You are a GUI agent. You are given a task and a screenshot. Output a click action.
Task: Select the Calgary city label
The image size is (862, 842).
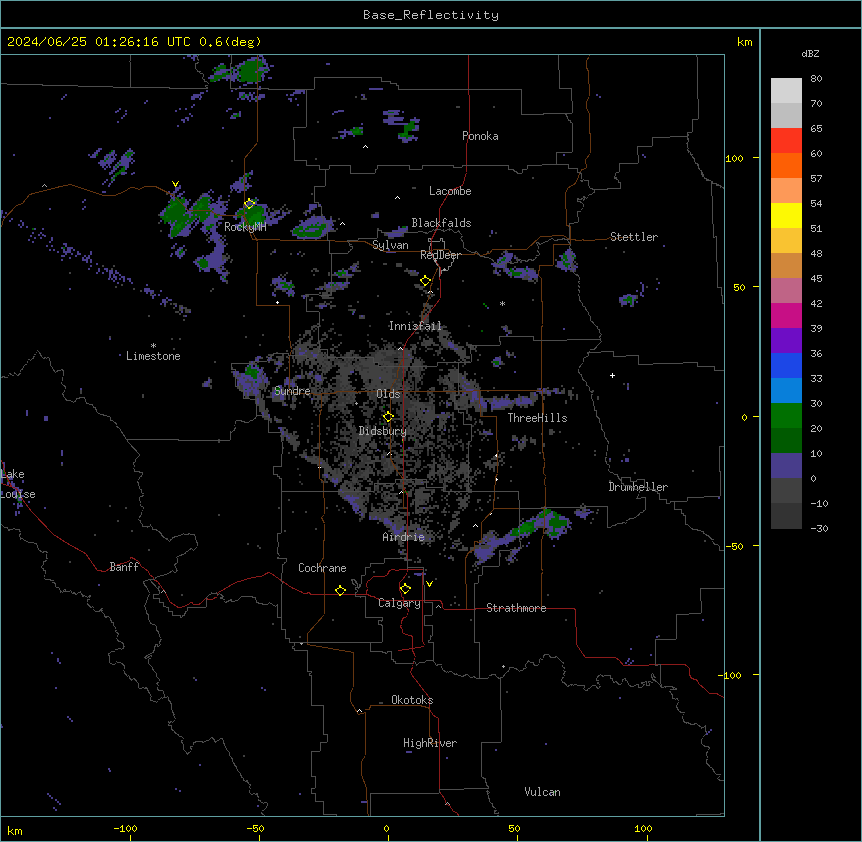coord(400,603)
